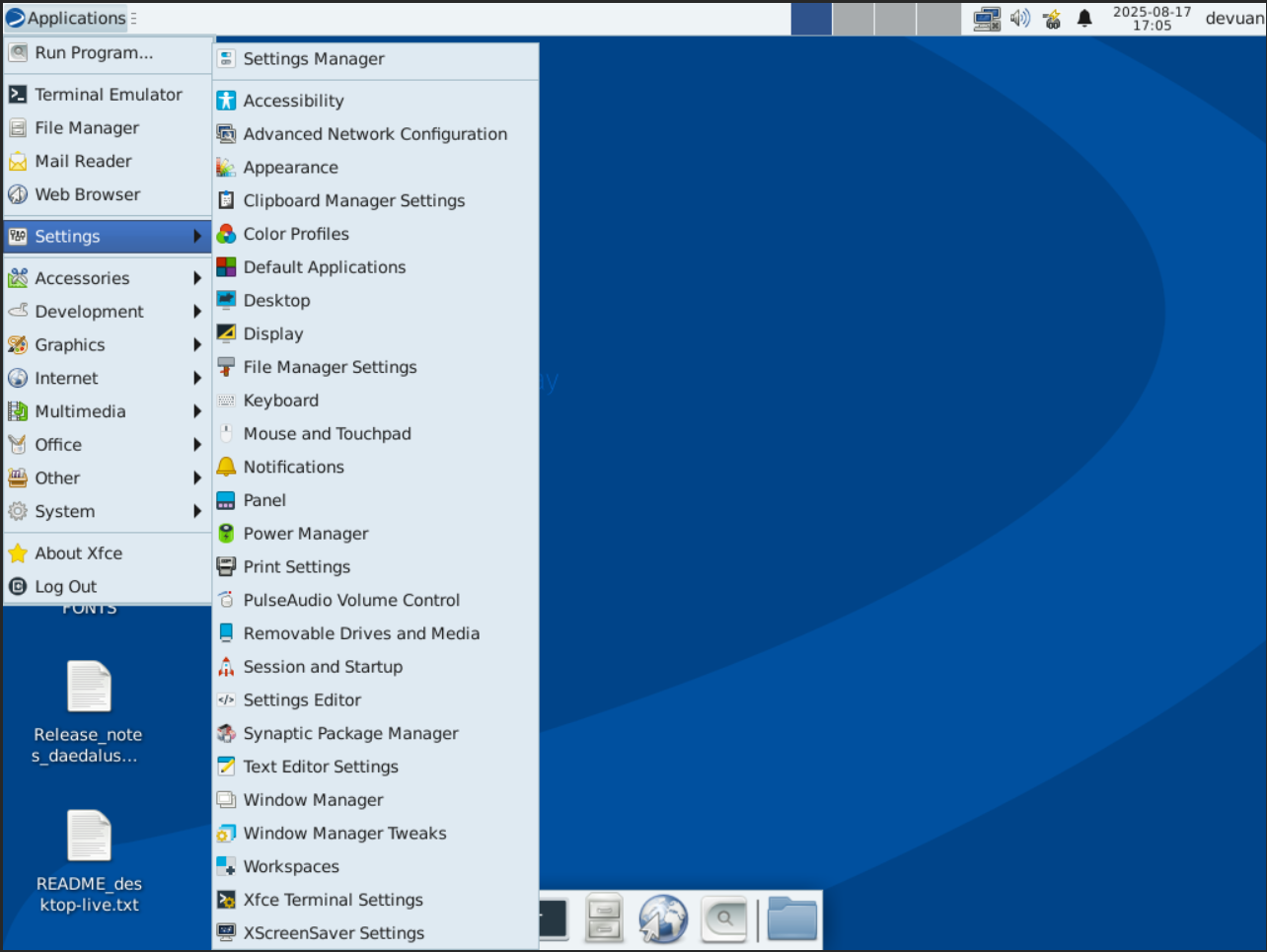Open File Manager from the Applications menu
Screen dimensions: 1267x952
[108, 128]
